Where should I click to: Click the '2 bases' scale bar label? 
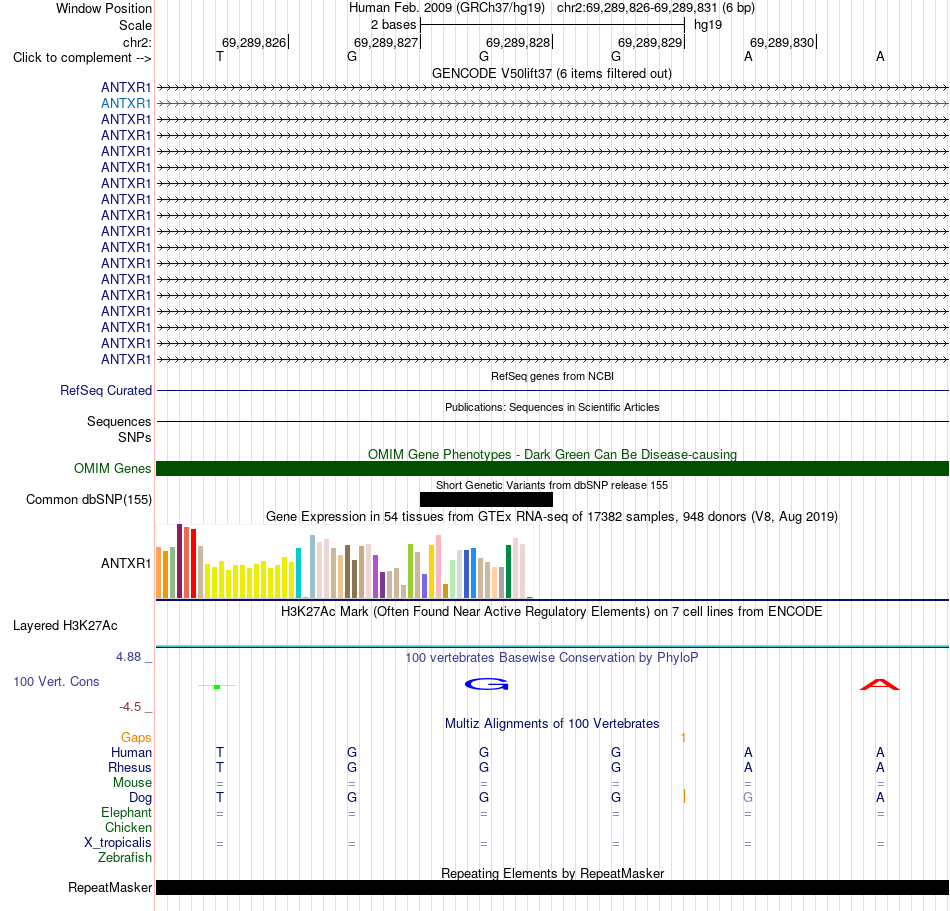point(394,25)
